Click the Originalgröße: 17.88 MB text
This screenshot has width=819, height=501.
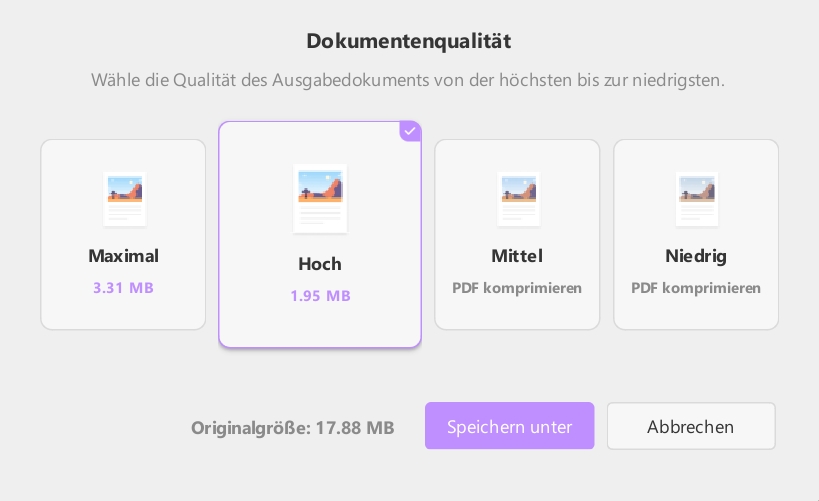[292, 428]
